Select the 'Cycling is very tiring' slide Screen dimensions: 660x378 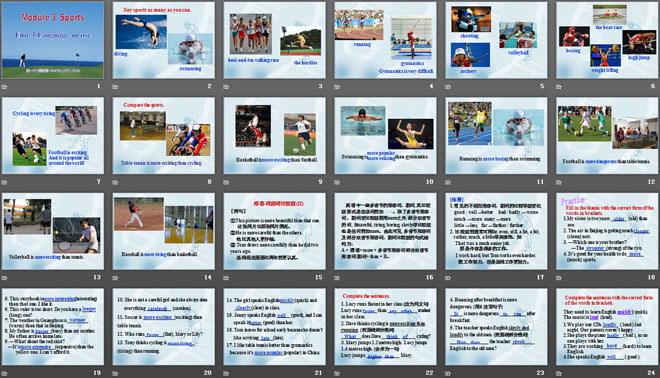coord(53,136)
